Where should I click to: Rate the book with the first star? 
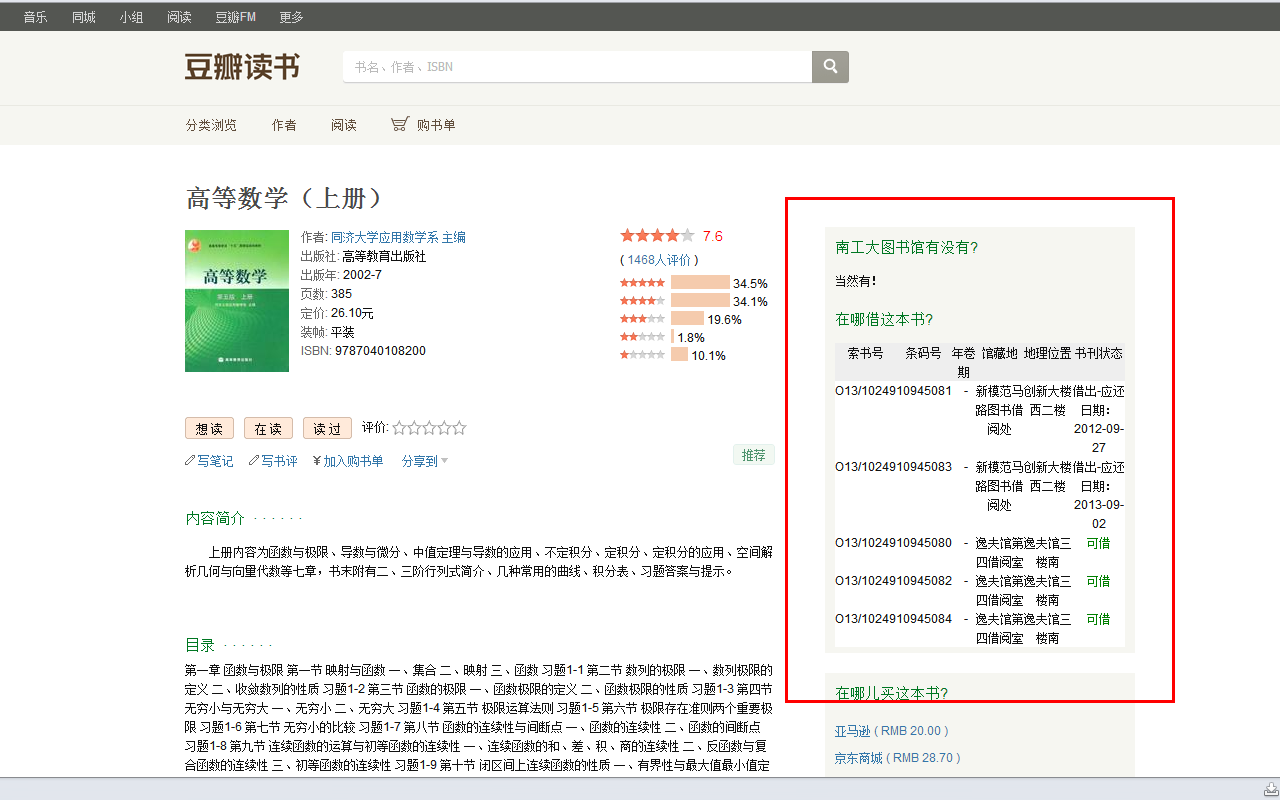pos(398,428)
